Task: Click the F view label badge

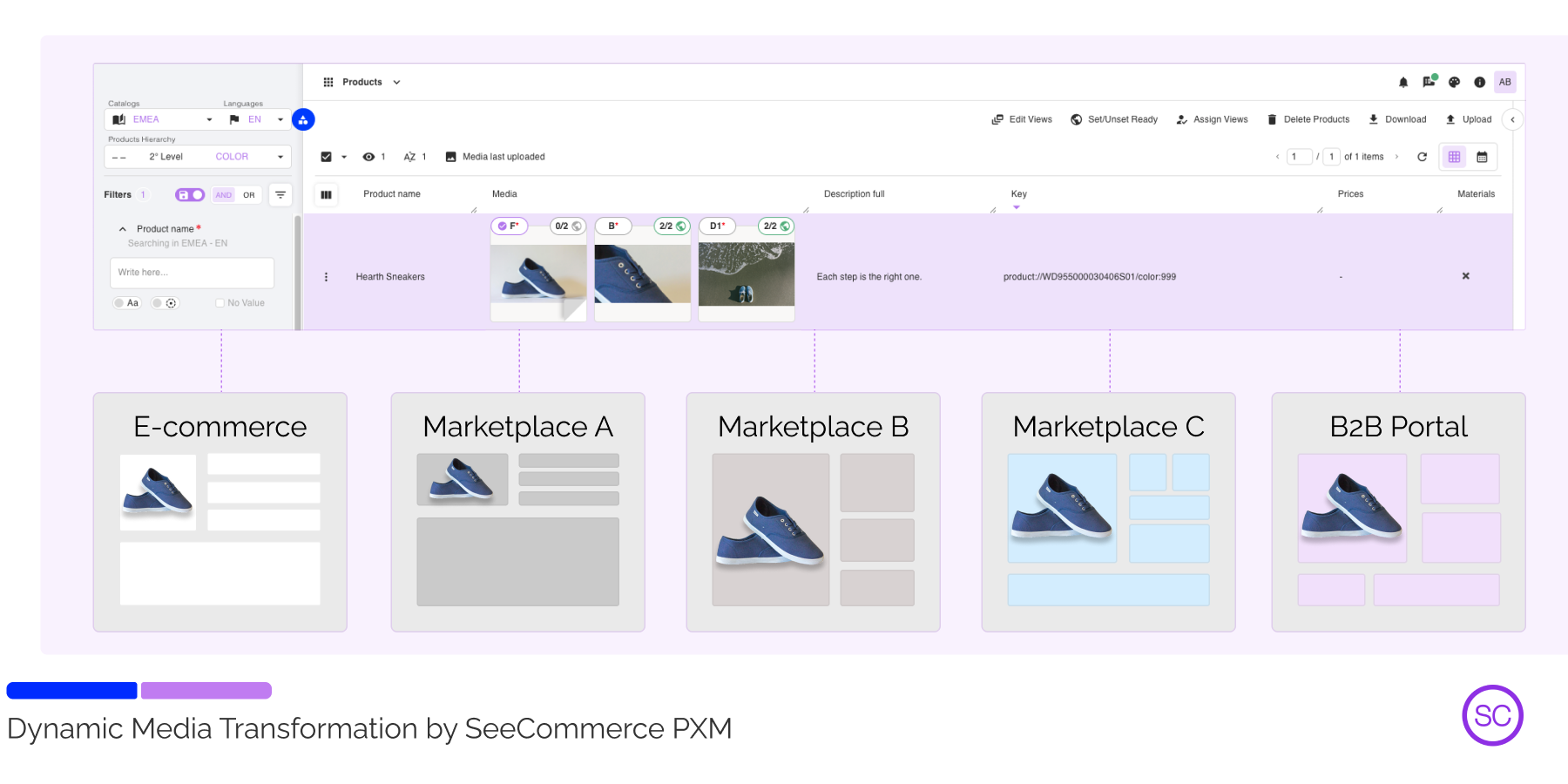Action: [x=510, y=226]
